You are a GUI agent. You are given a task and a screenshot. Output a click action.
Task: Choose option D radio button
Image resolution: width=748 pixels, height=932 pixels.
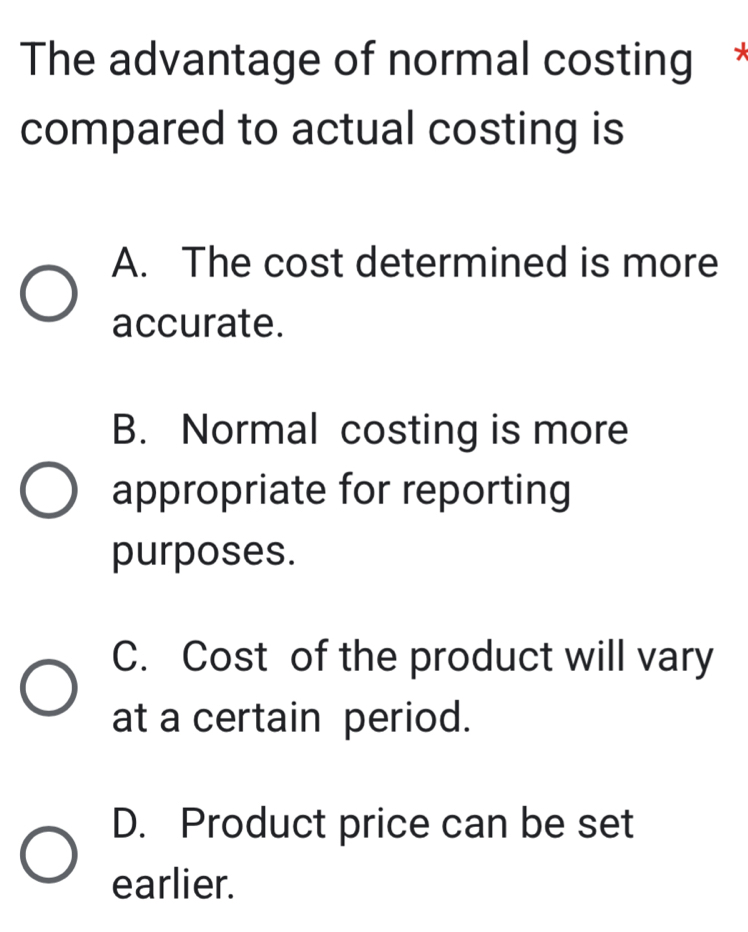click(47, 853)
